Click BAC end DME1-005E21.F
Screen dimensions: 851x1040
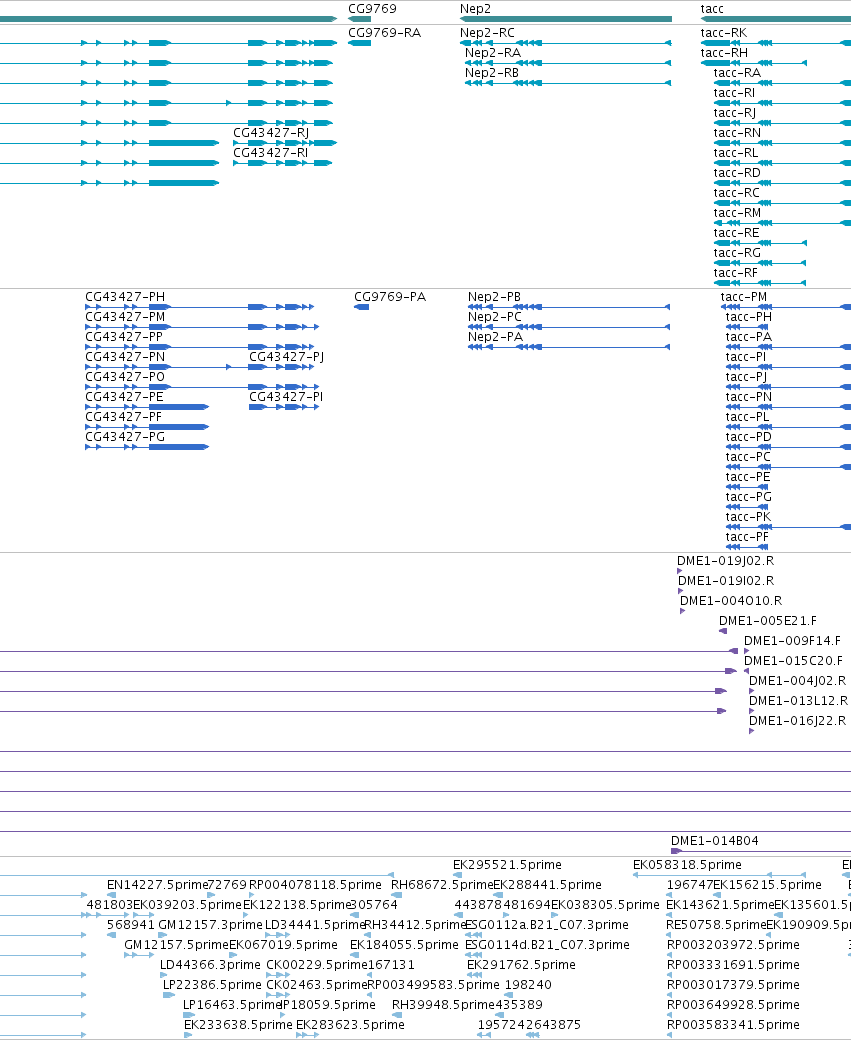tap(767, 621)
